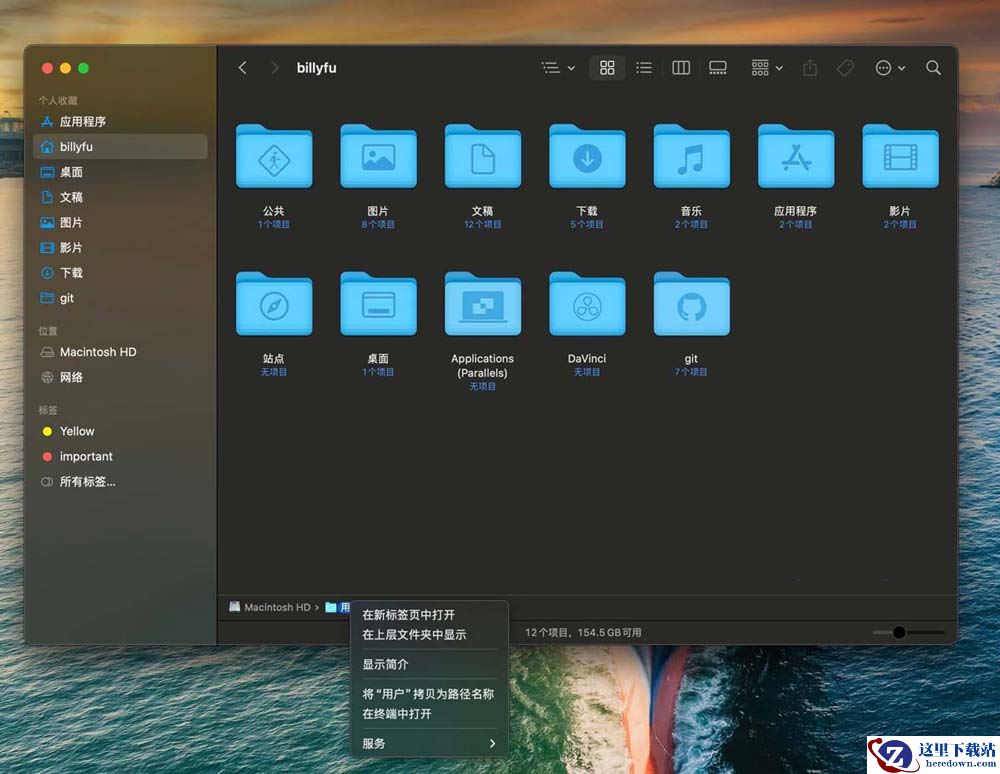1000x774 pixels.
Task: Open the more actions ellipsis dropdown
Action: point(889,68)
